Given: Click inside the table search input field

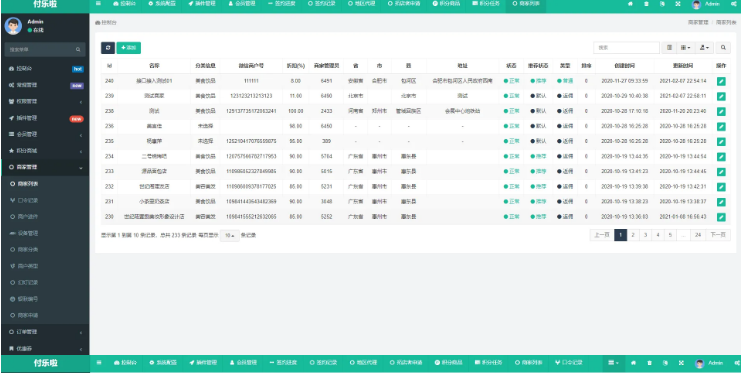Looking at the screenshot, I should click(x=626, y=47).
